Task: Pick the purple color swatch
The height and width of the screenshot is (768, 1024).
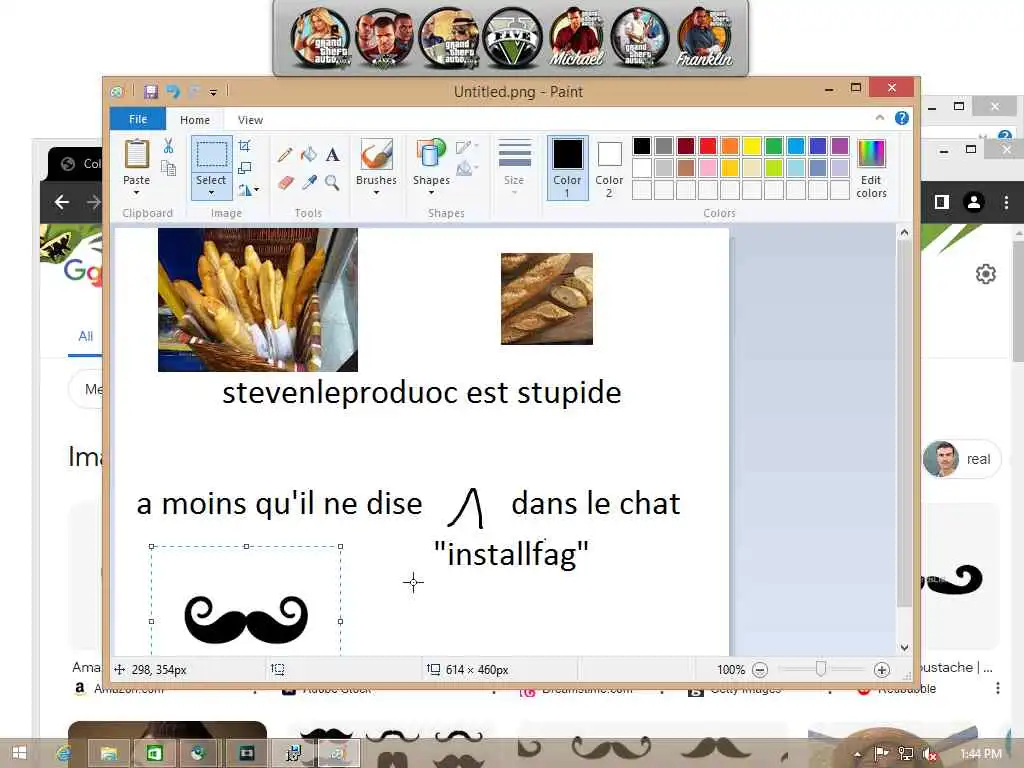Action: pyautogui.click(x=840, y=146)
